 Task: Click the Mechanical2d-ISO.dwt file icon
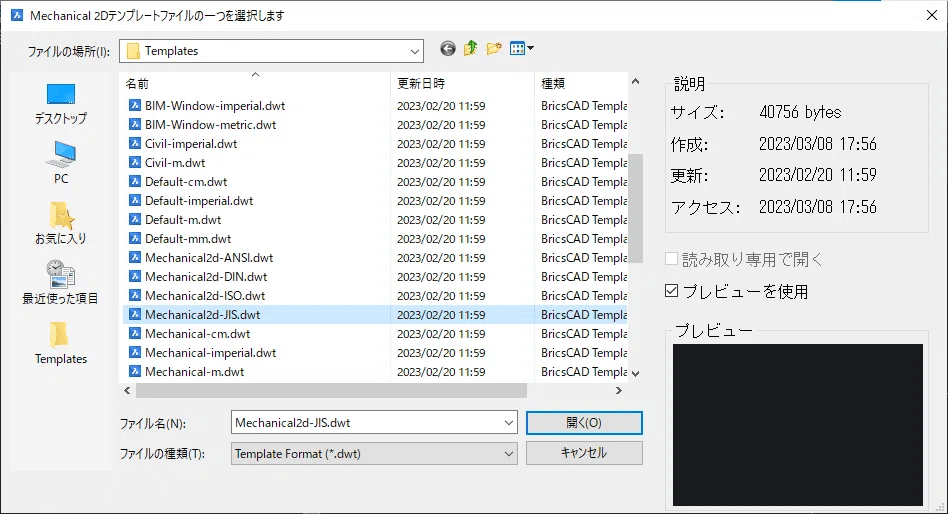[135, 295]
